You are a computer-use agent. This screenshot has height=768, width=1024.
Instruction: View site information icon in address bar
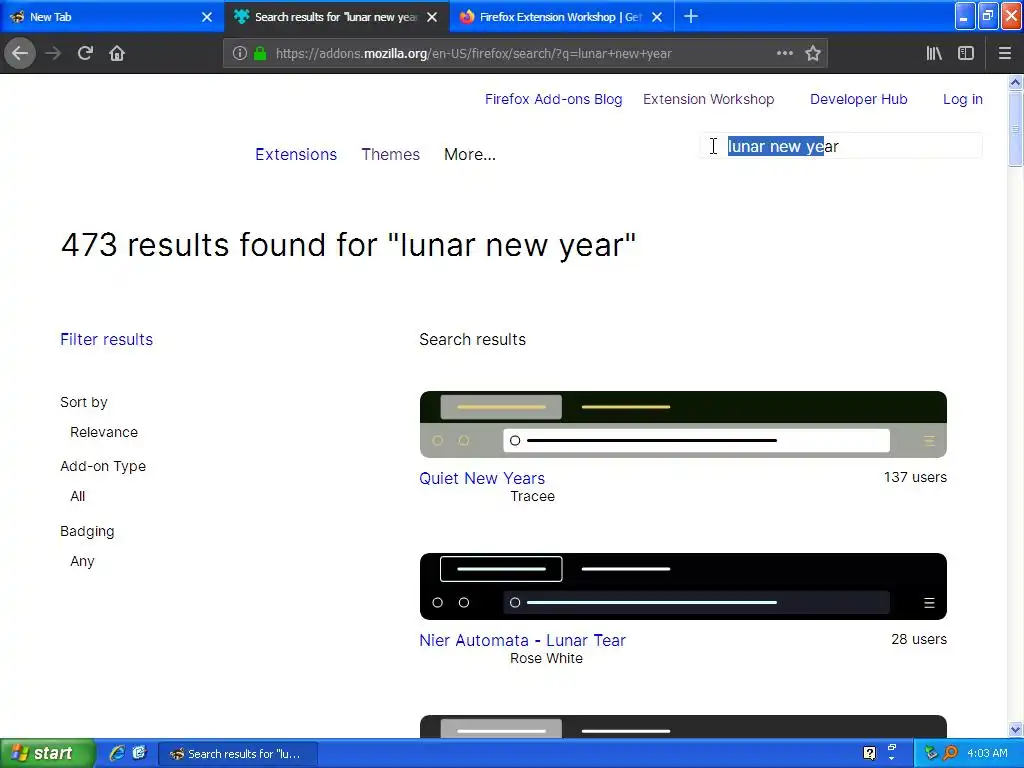point(240,53)
